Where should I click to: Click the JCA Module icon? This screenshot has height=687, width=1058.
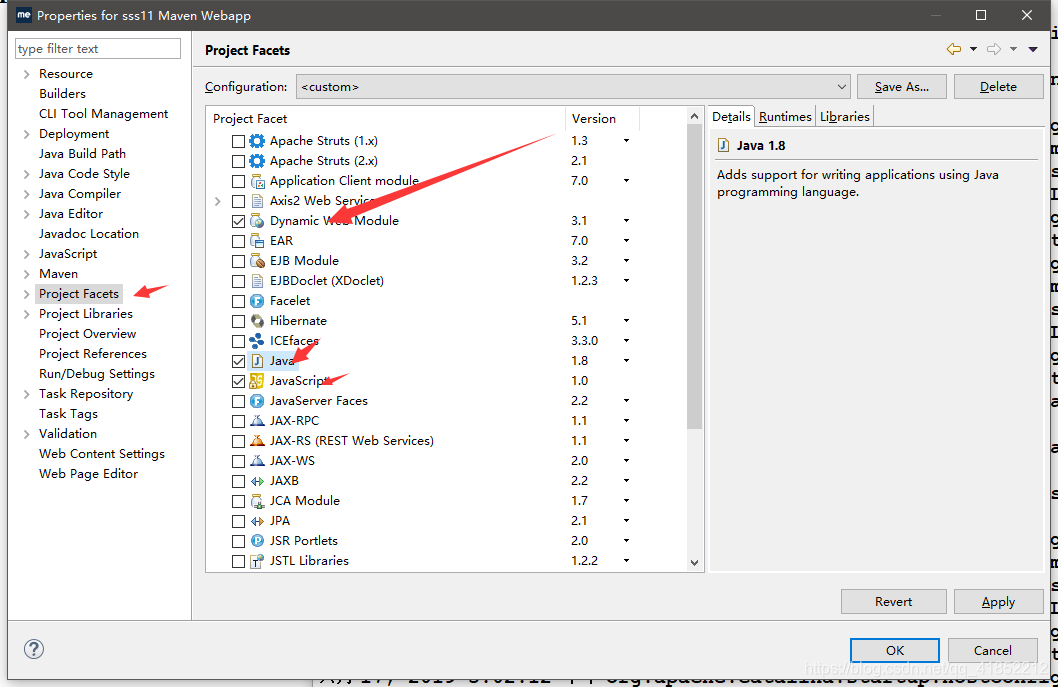257,501
